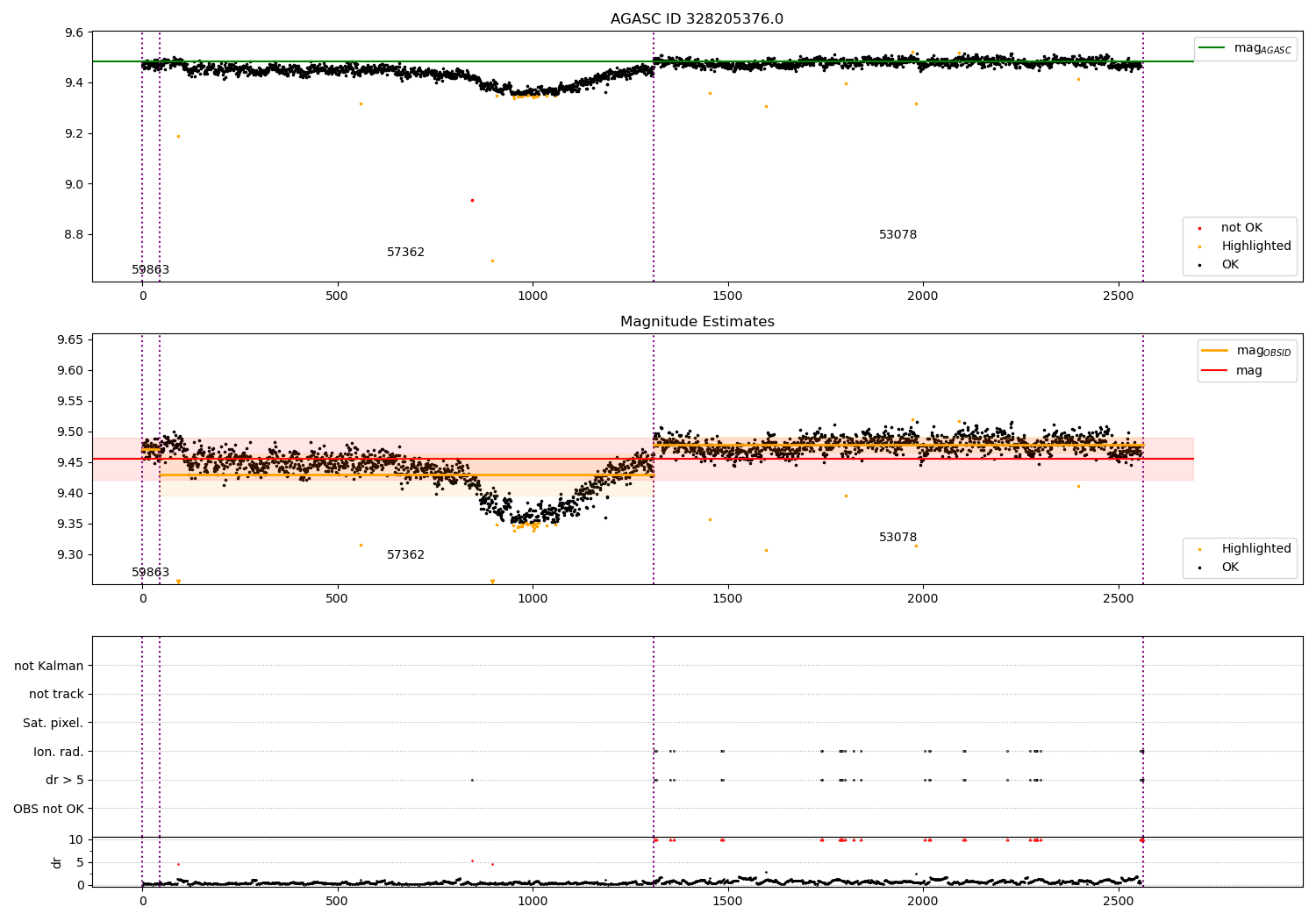Click the '9.35' y-axis tick label
Screen dimensions: 1316x921
(70, 525)
